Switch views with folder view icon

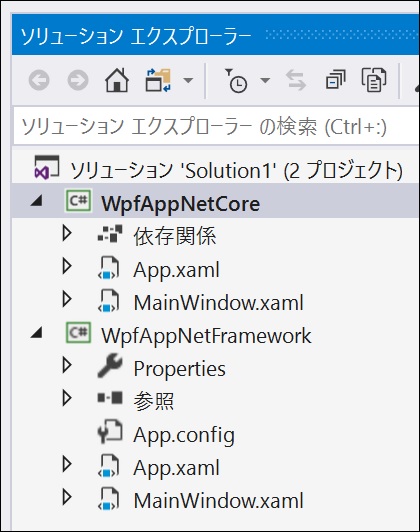pyautogui.click(x=158, y=80)
